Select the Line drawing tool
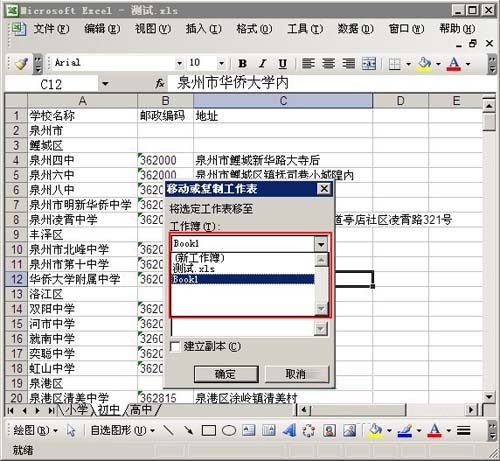The image size is (500, 461). (x=169, y=430)
